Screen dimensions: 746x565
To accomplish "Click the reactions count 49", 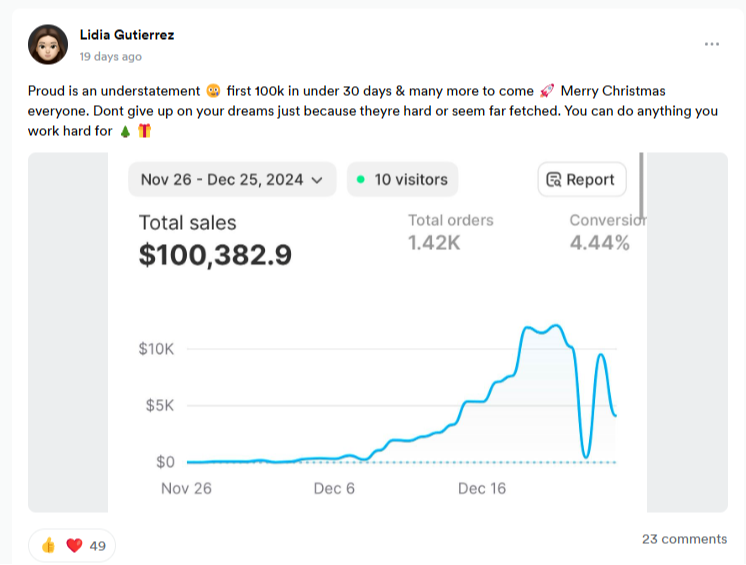I will 98,546.
